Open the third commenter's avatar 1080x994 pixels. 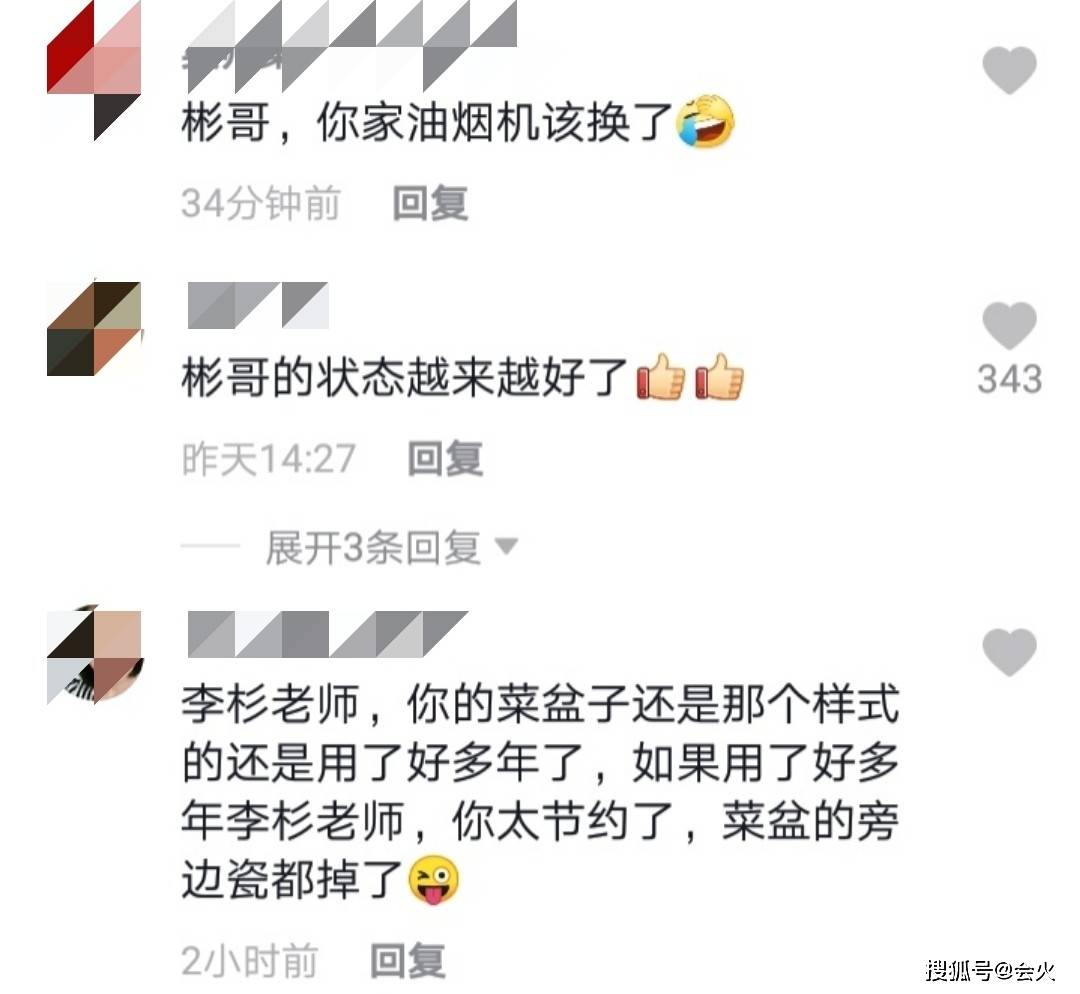[94, 658]
